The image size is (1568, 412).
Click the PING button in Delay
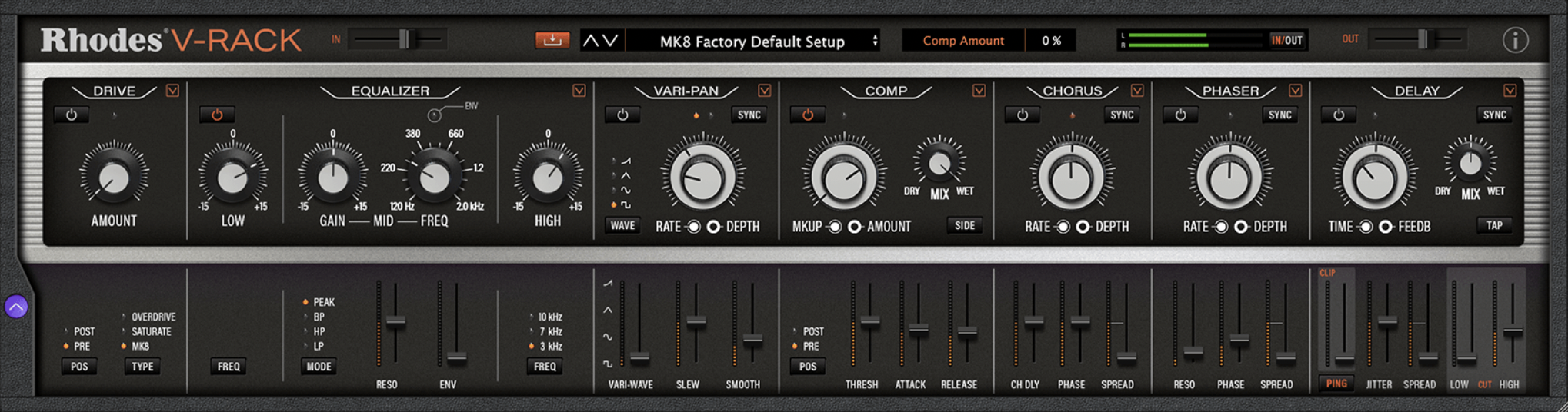[x=1336, y=384]
